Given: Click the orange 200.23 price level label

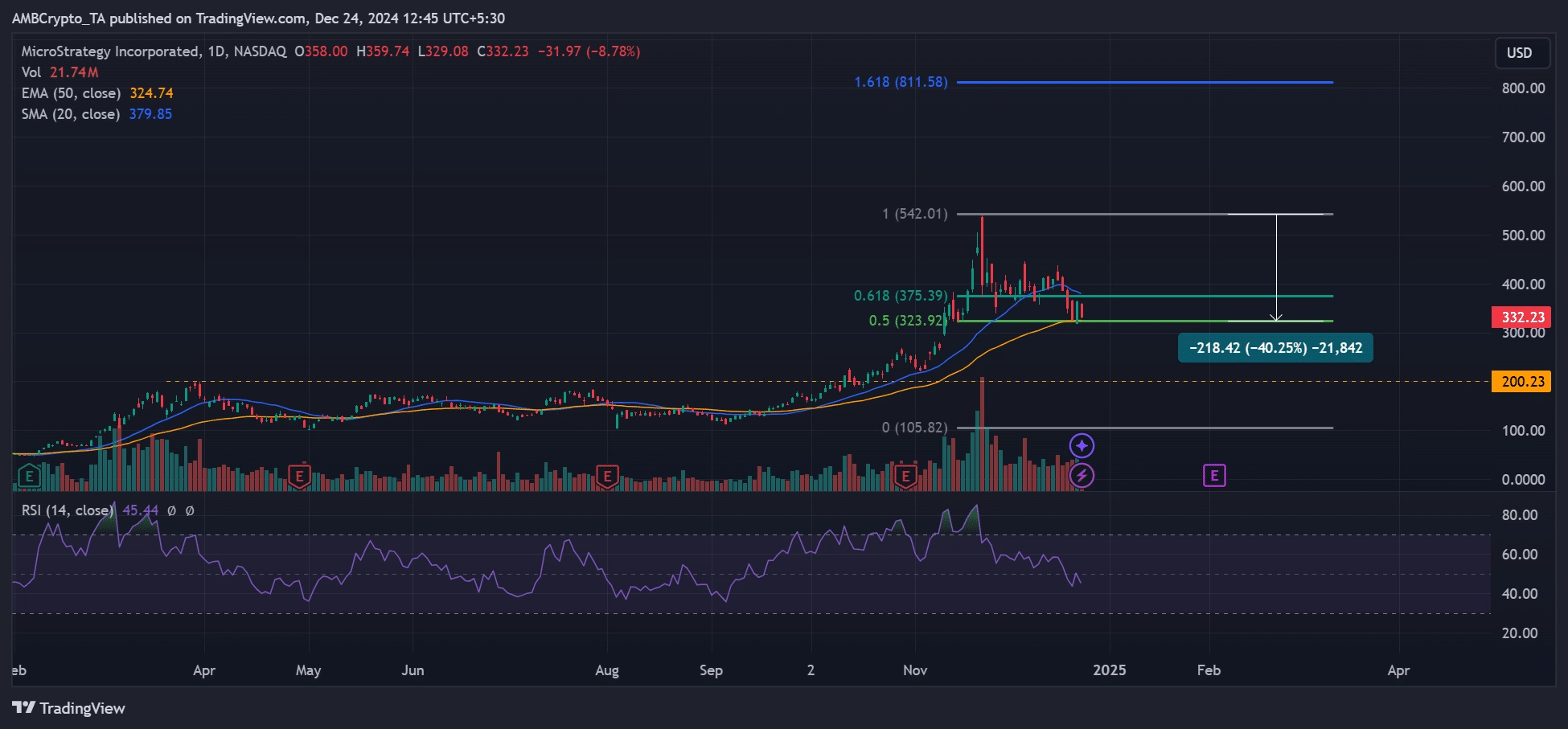Looking at the screenshot, I should 1523,381.
